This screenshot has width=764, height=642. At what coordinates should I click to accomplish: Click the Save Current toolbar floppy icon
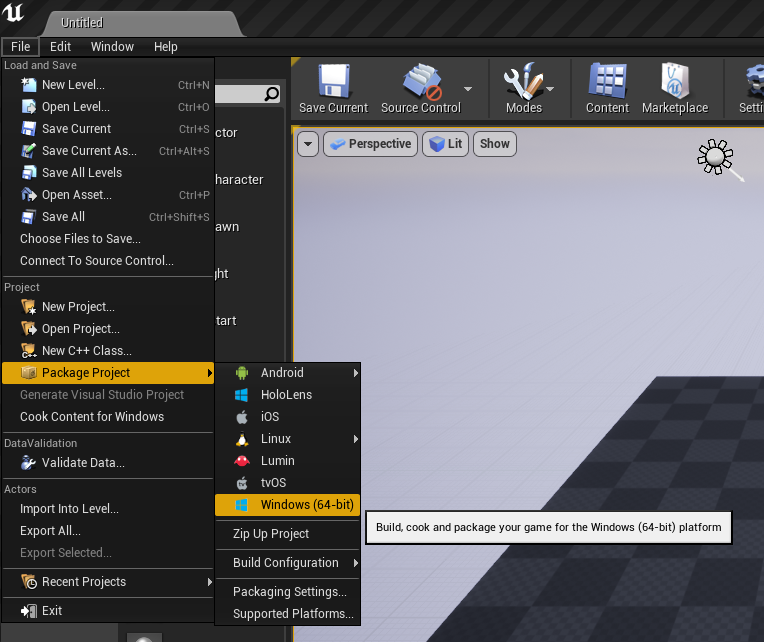(334, 81)
